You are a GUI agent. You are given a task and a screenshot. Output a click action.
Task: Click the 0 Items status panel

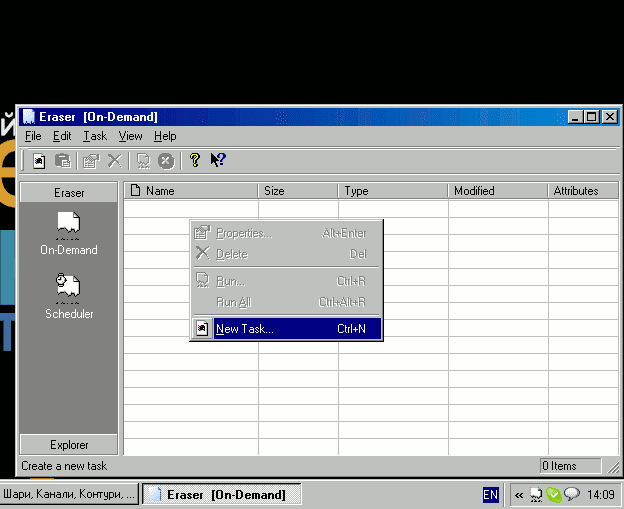(570, 466)
